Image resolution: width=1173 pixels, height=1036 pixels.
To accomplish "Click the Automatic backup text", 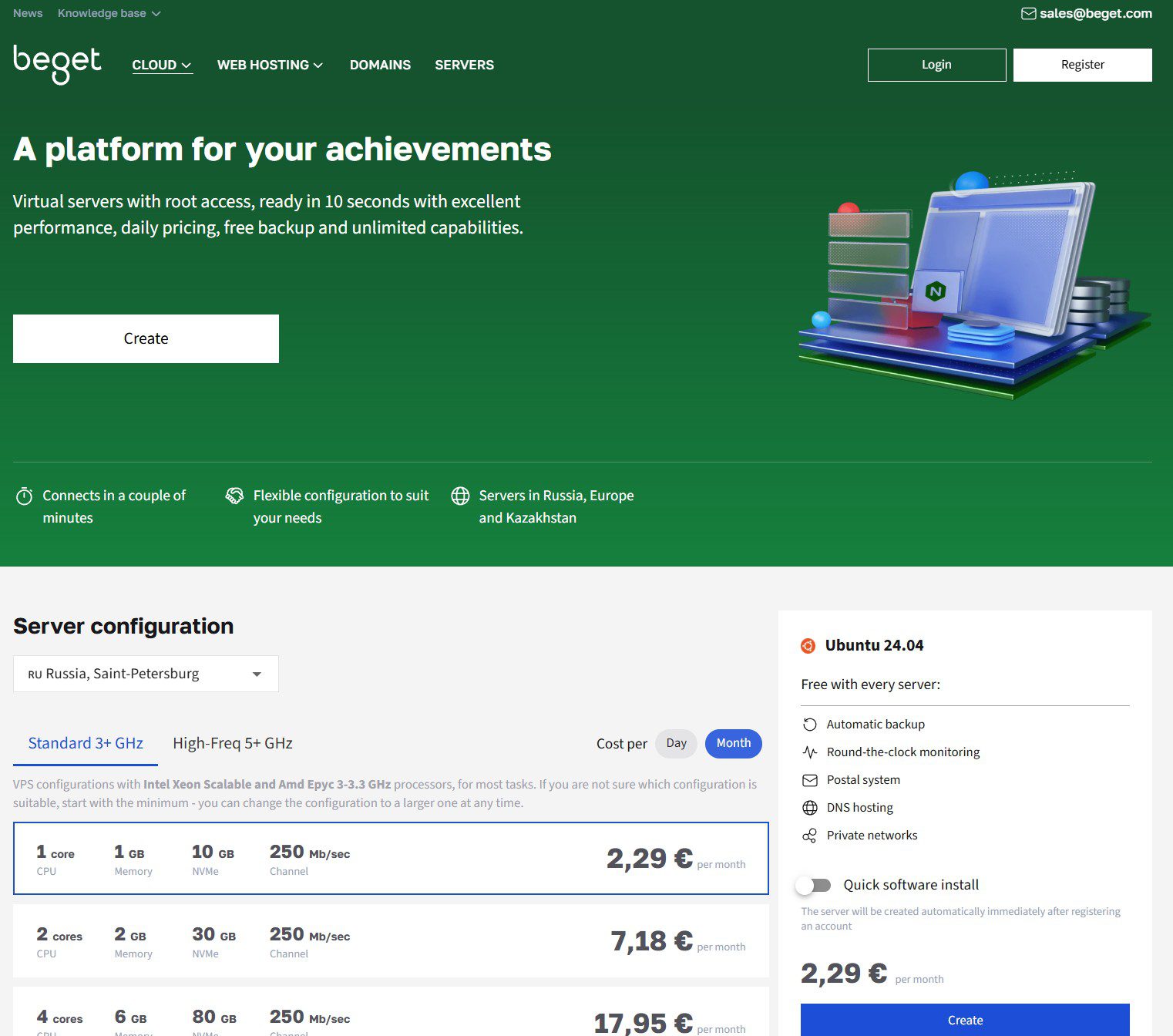I will (876, 725).
